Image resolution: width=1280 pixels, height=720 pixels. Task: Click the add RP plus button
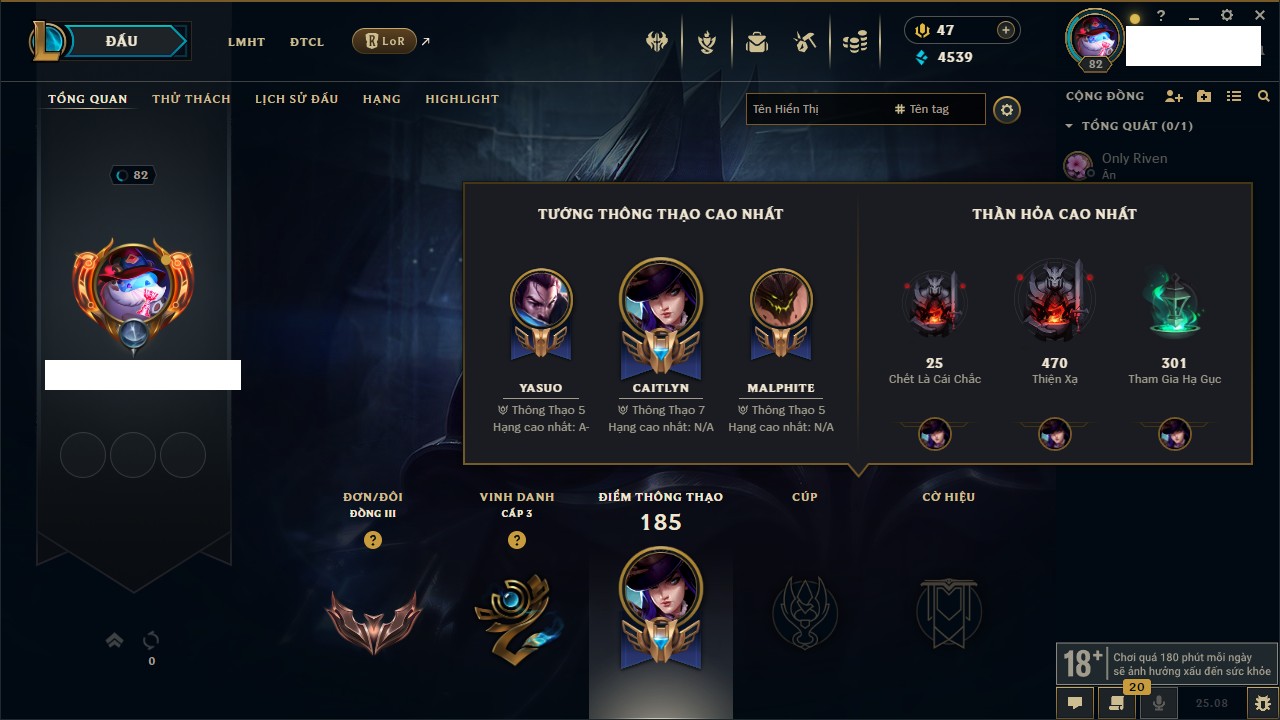tap(1006, 30)
